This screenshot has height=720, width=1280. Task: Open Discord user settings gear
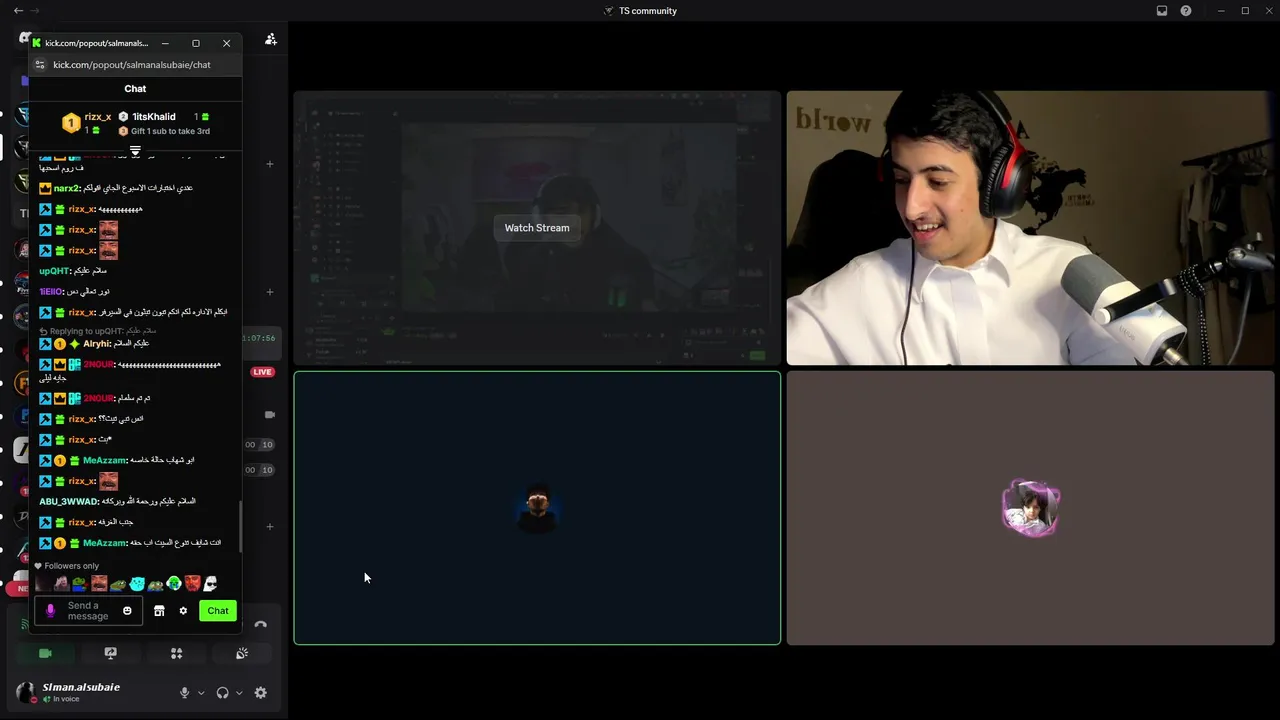tap(261, 693)
